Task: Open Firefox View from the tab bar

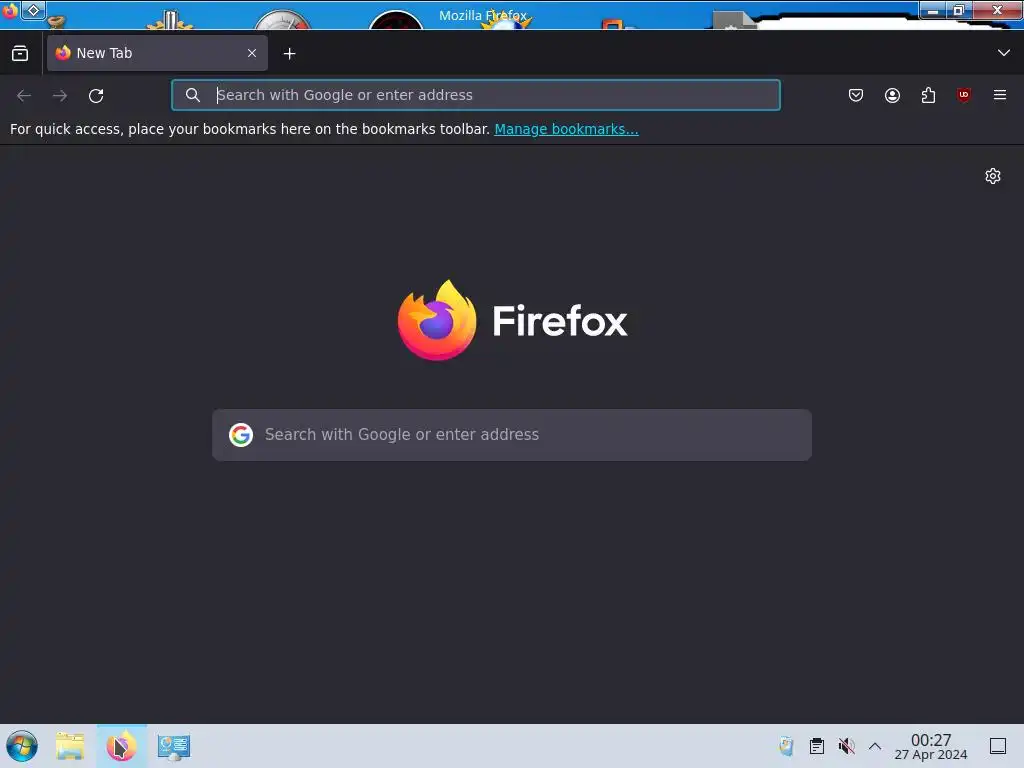Action: pyautogui.click(x=20, y=54)
